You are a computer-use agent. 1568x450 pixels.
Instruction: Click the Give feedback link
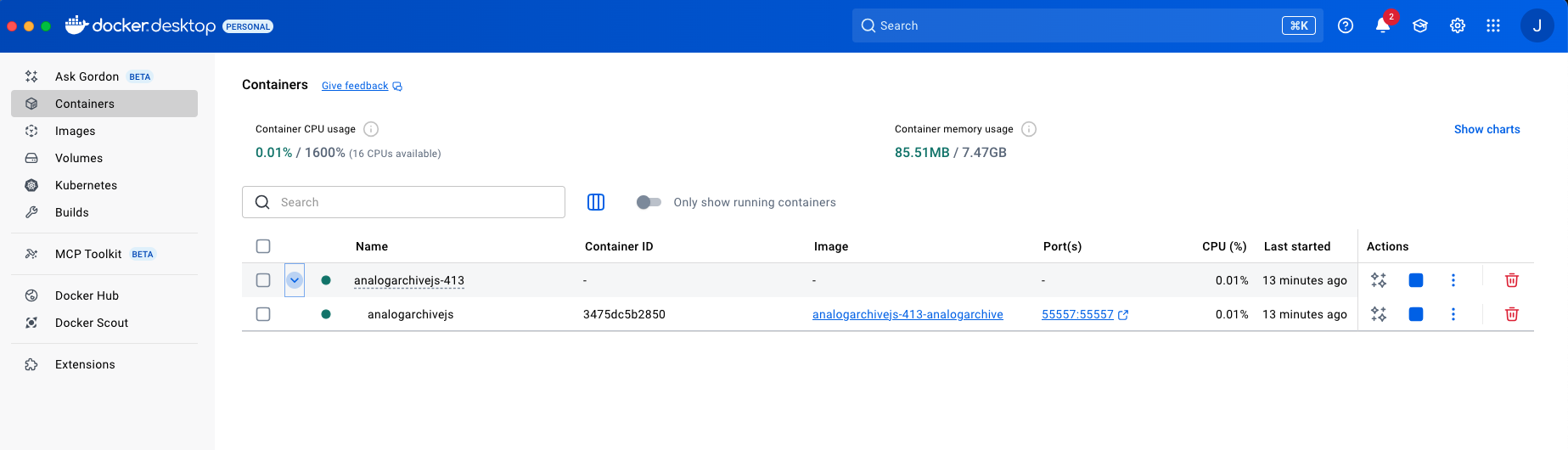355,86
